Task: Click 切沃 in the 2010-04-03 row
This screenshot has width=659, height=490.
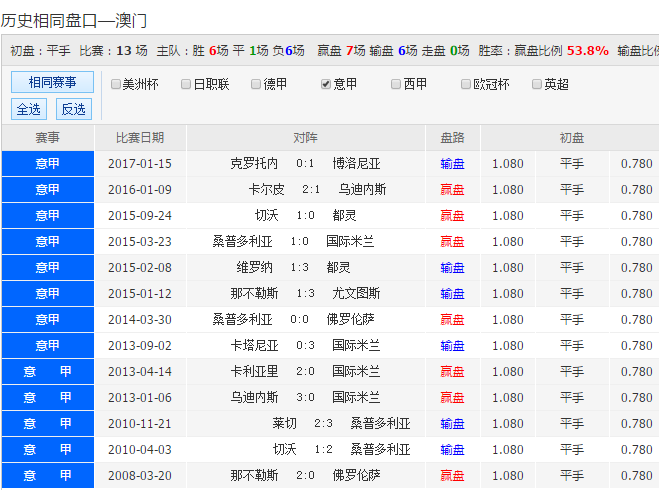Action: (285, 450)
